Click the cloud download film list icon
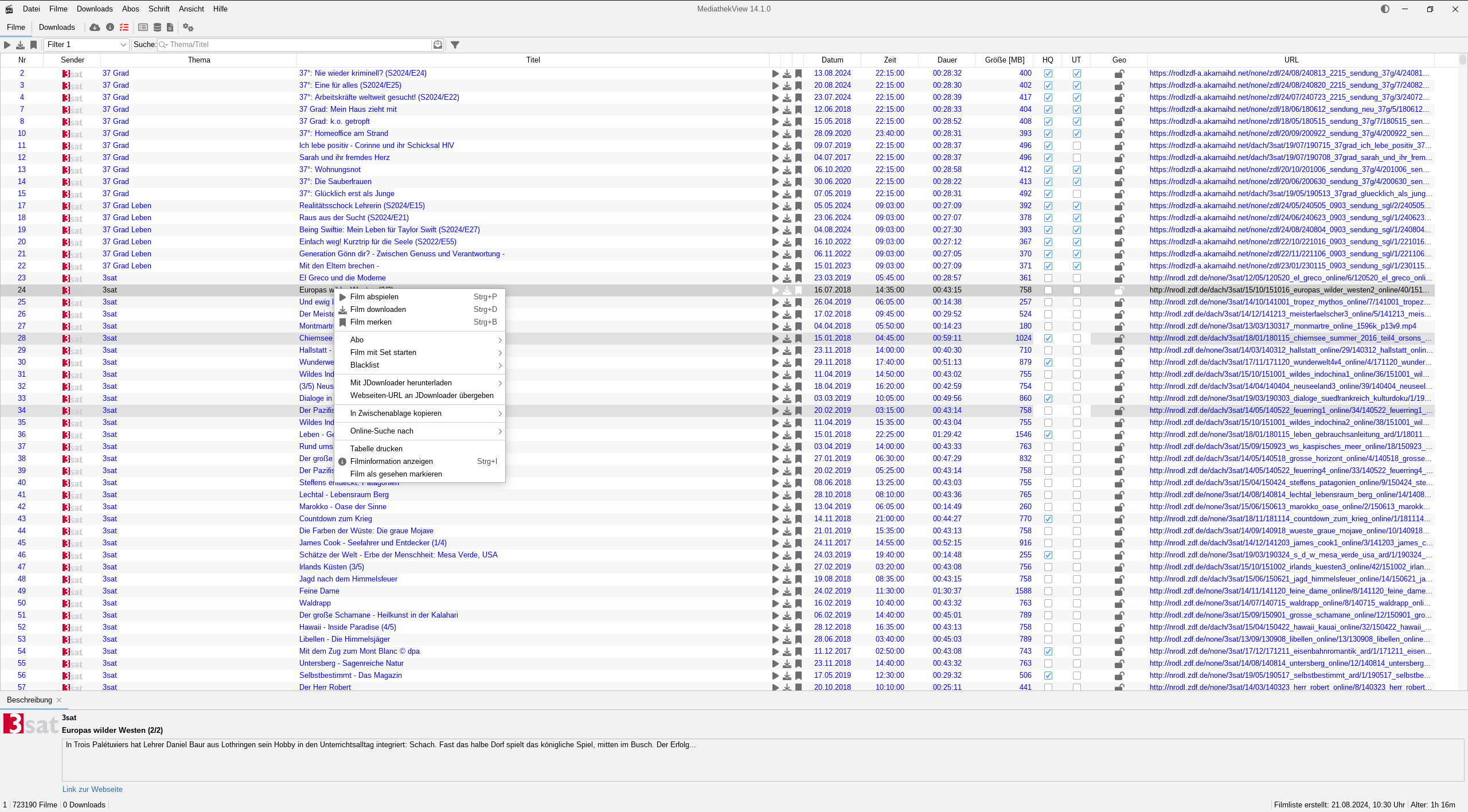This screenshot has width=1468, height=812. pos(95,27)
